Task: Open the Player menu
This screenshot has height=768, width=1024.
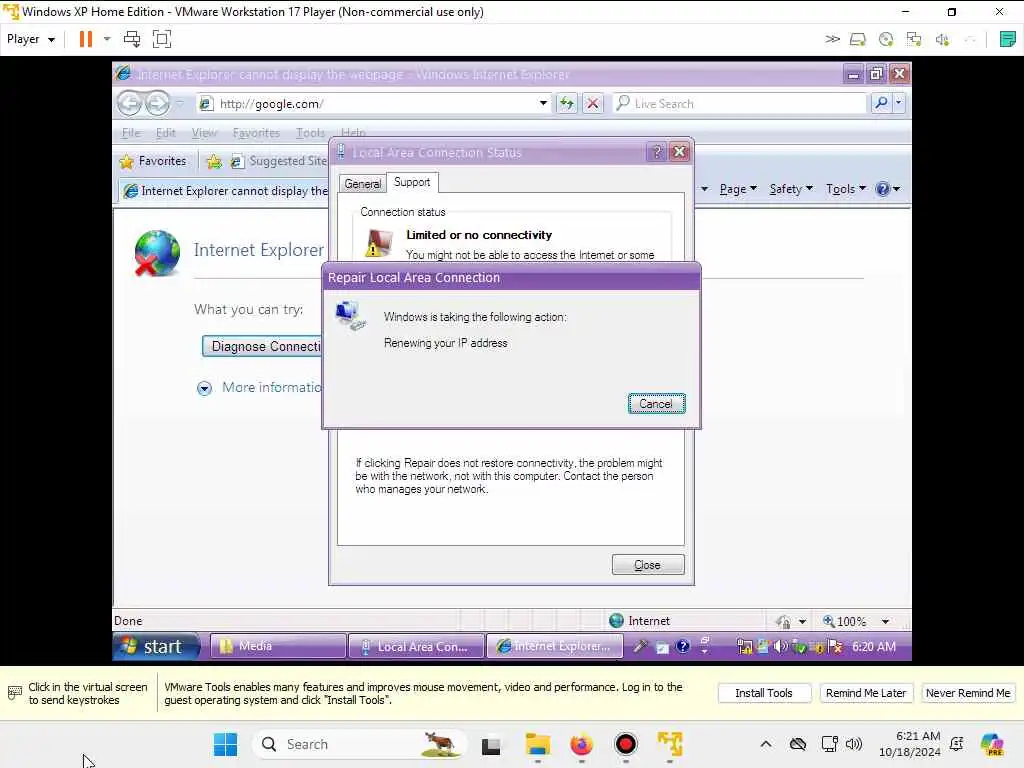Action: (x=31, y=39)
